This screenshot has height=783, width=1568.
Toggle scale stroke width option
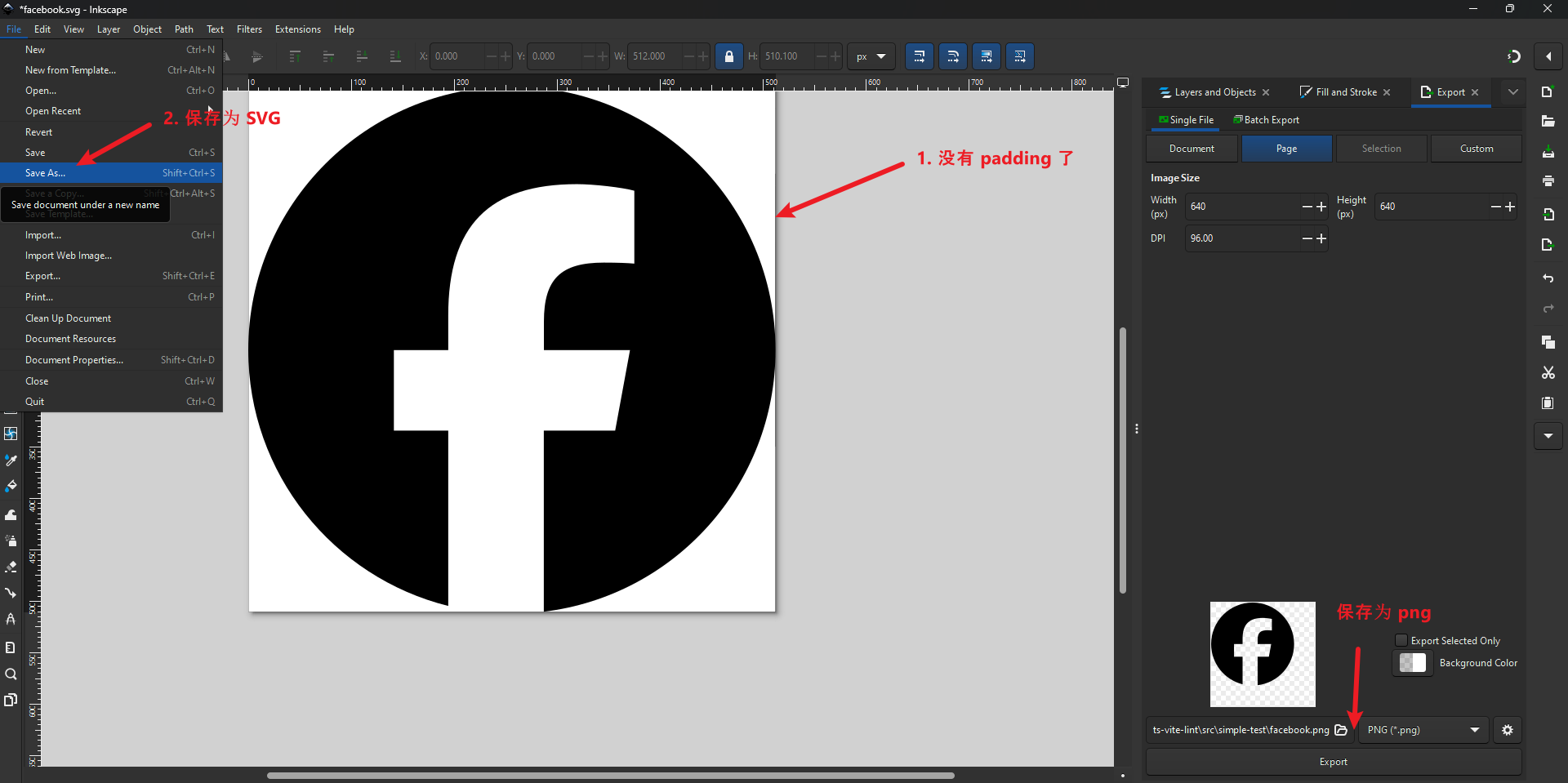tap(920, 56)
